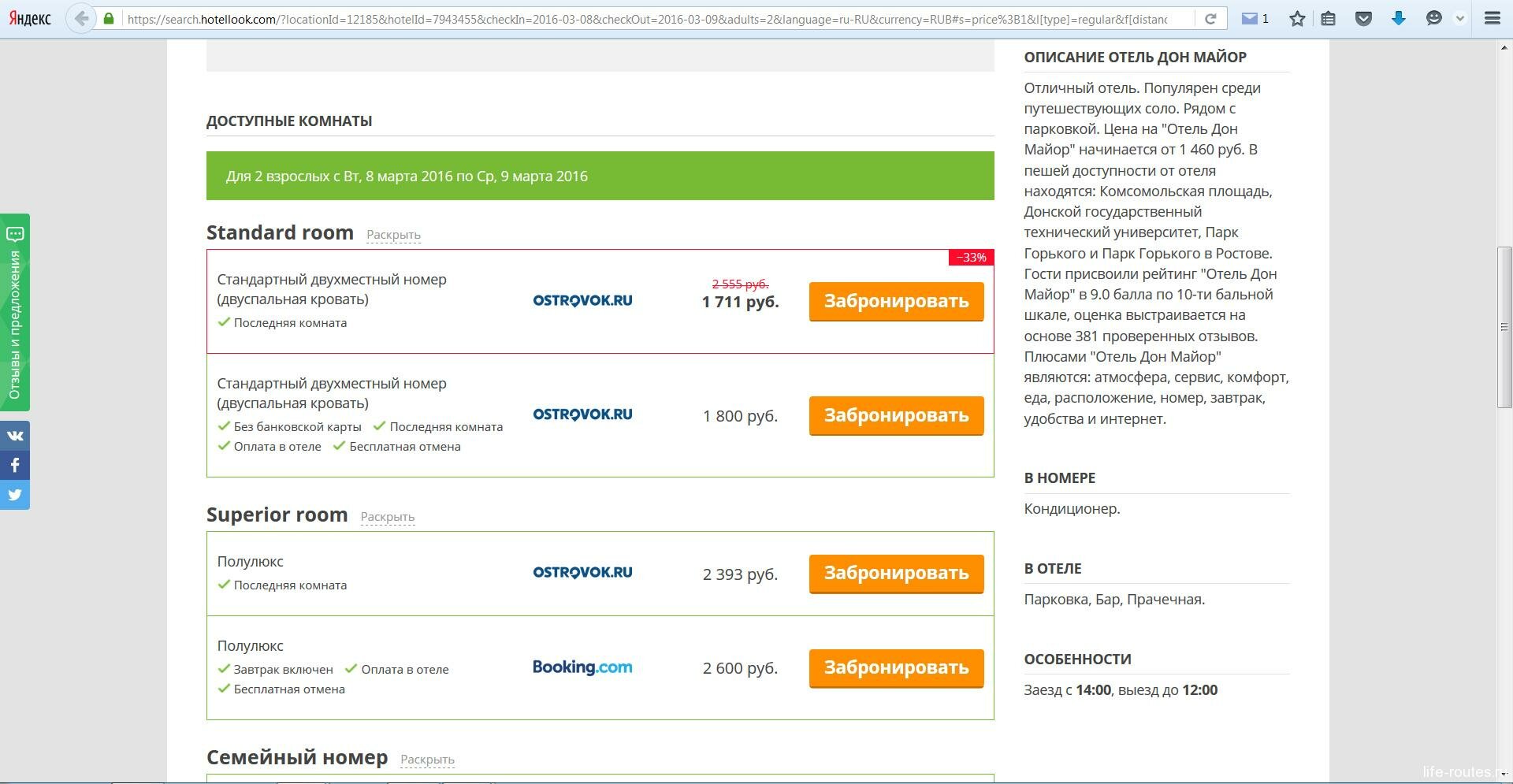This screenshot has width=1513, height=784.
Task: Open the toolbar overflow chevron dropdown
Action: click(x=1460, y=19)
